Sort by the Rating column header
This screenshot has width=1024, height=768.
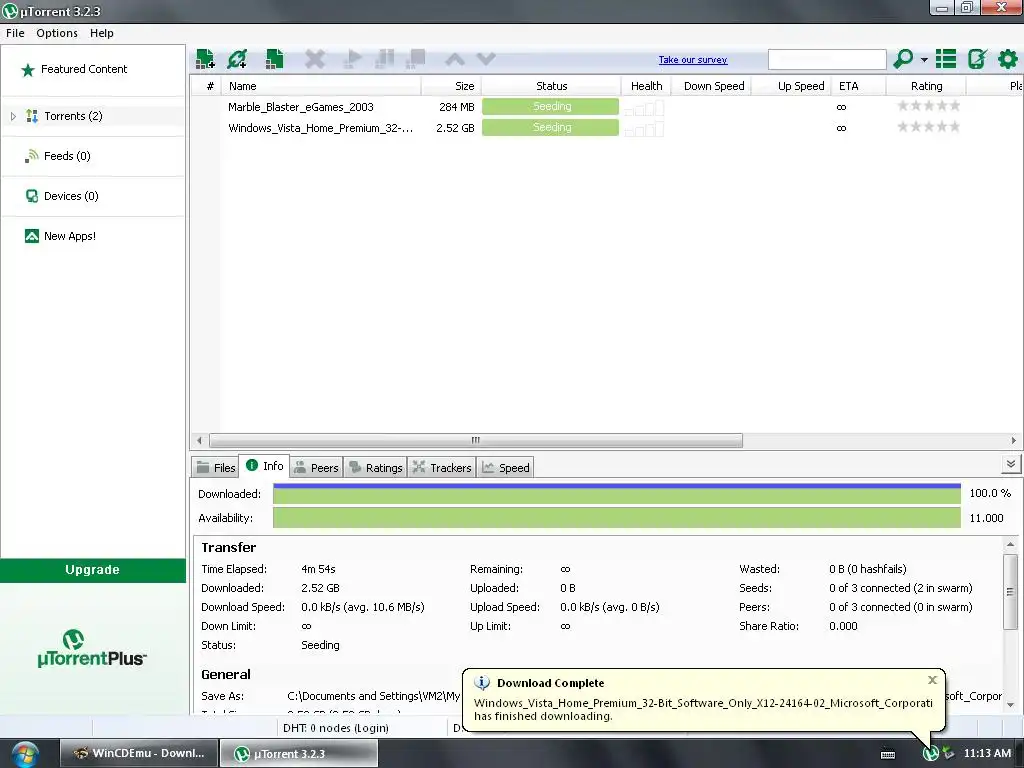coord(926,86)
